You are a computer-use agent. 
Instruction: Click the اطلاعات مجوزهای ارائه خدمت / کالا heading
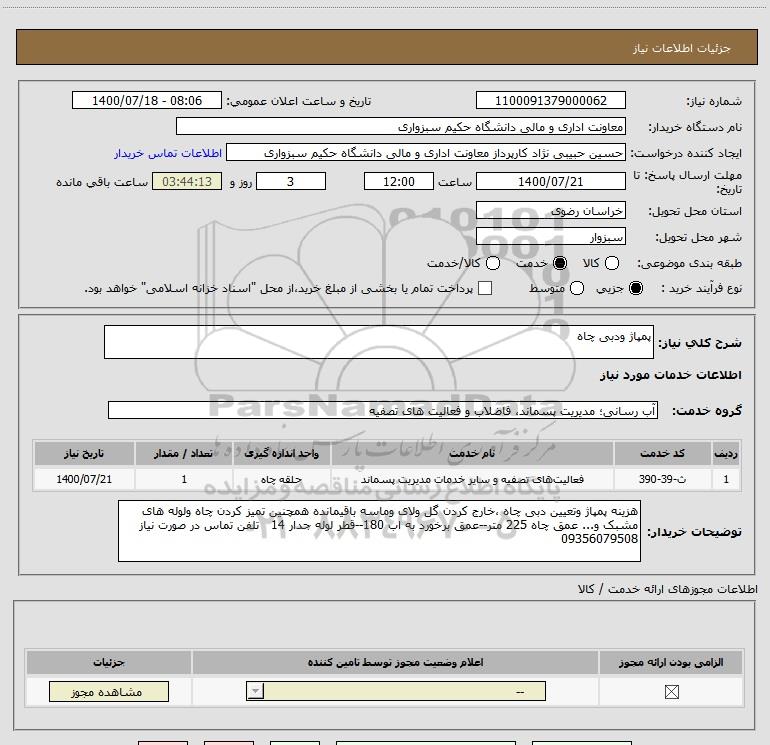(667, 589)
